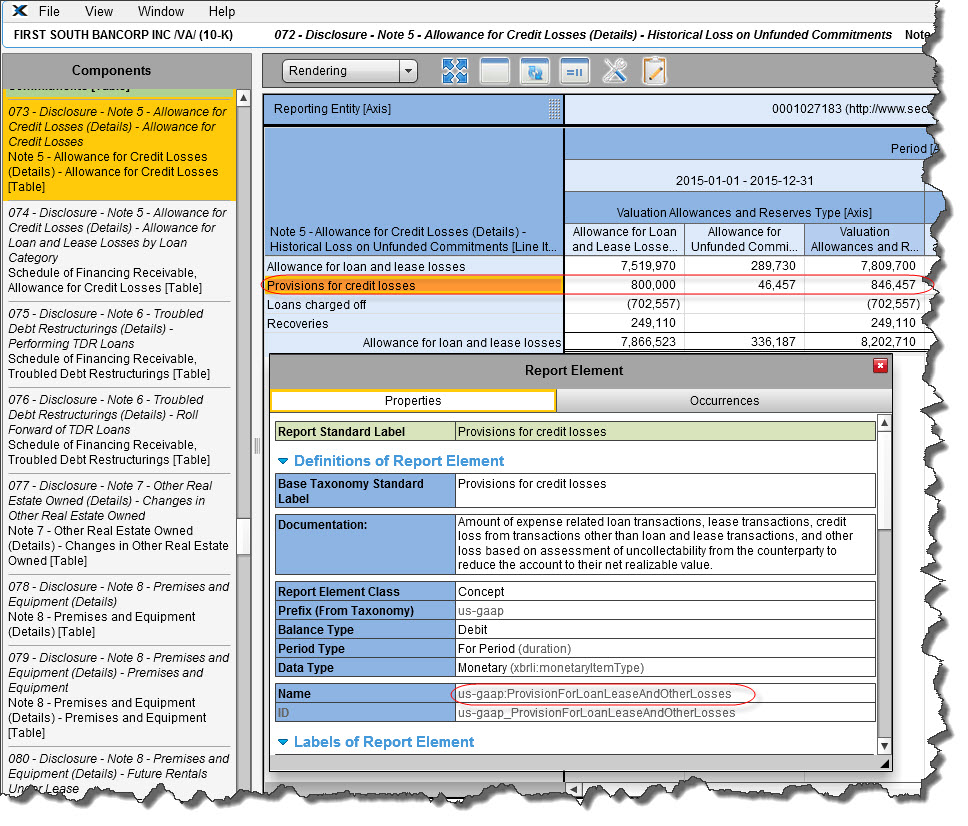Open the Window menu

(161, 11)
